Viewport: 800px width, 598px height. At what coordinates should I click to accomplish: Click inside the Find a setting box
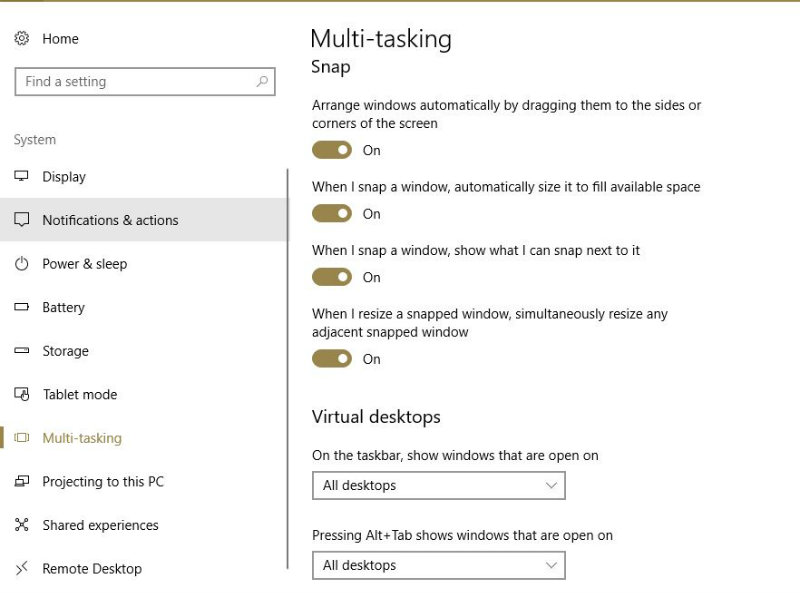tap(130, 81)
